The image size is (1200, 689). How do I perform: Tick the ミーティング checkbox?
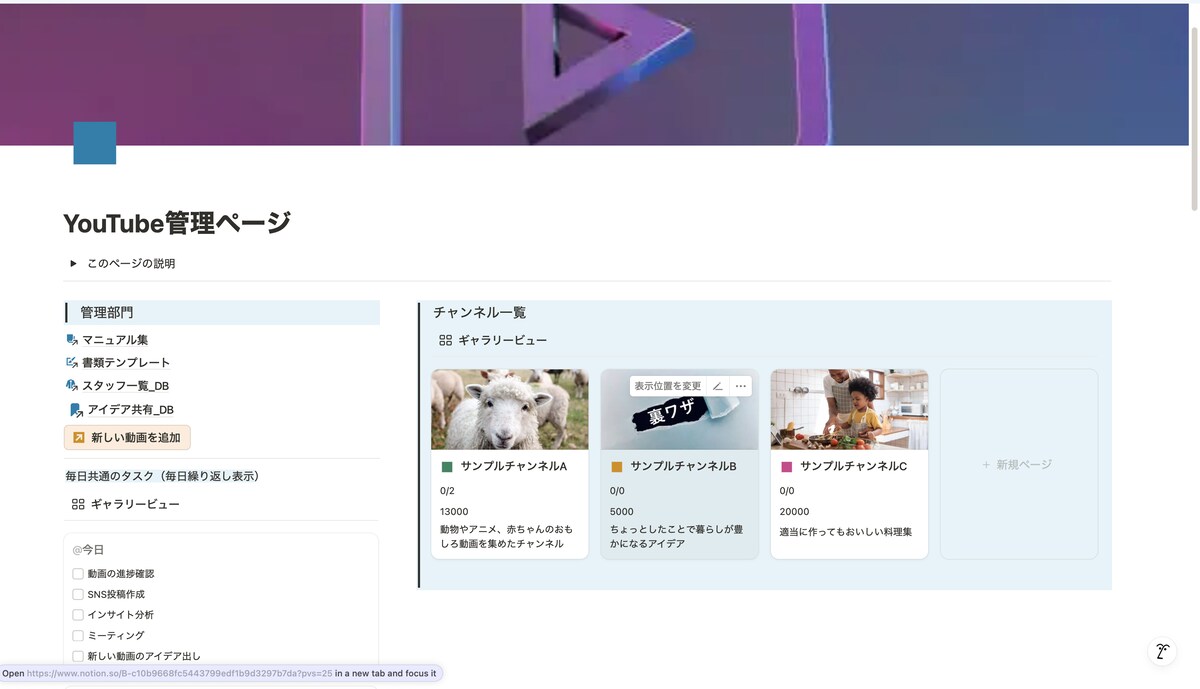point(78,636)
